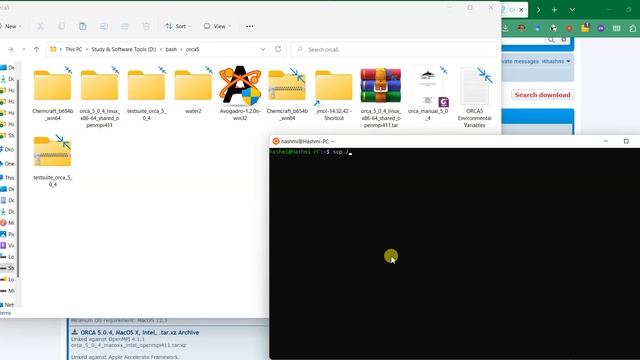Select the orca_5_0_4 openmpi411.tar WinRAR file
The image size is (640, 360).
(381, 98)
